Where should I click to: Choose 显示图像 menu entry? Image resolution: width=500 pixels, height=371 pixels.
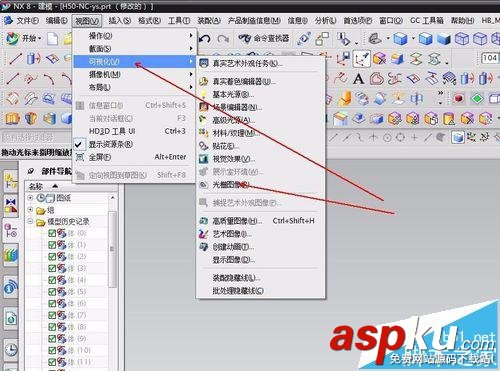coord(261,260)
